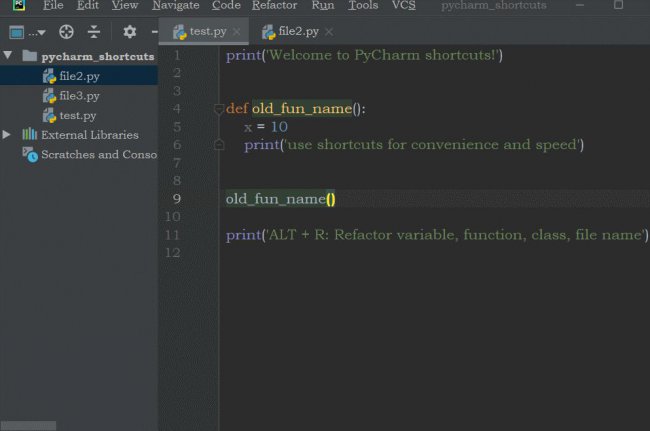
Task: Switch to the file2.py editor tab
Action: [x=293, y=31]
